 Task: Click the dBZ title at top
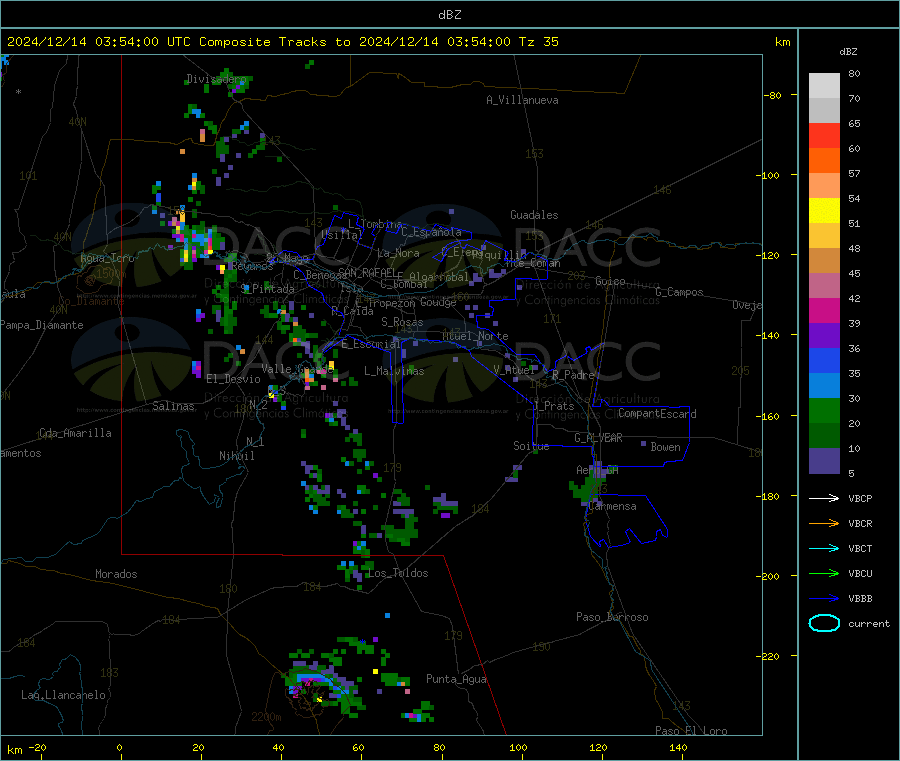point(449,15)
